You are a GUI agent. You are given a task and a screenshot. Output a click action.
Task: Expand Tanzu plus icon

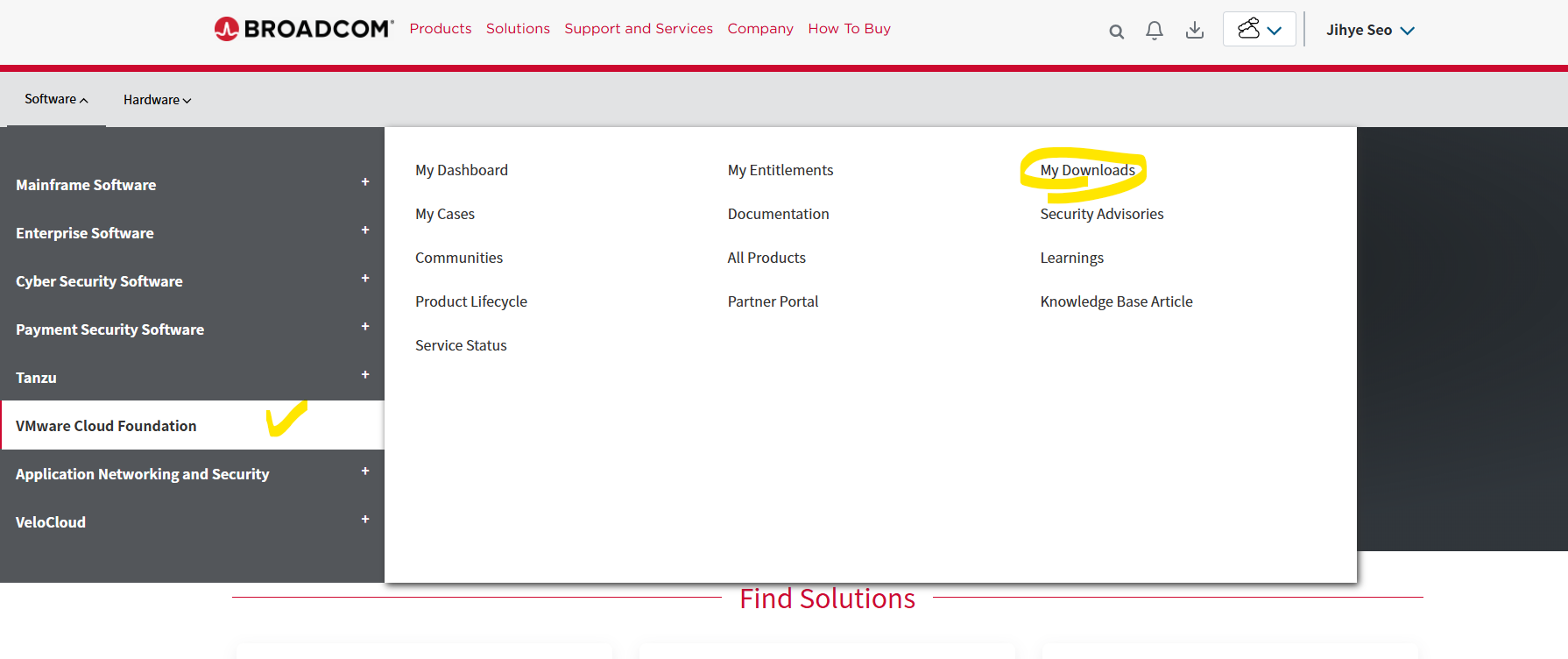click(365, 375)
